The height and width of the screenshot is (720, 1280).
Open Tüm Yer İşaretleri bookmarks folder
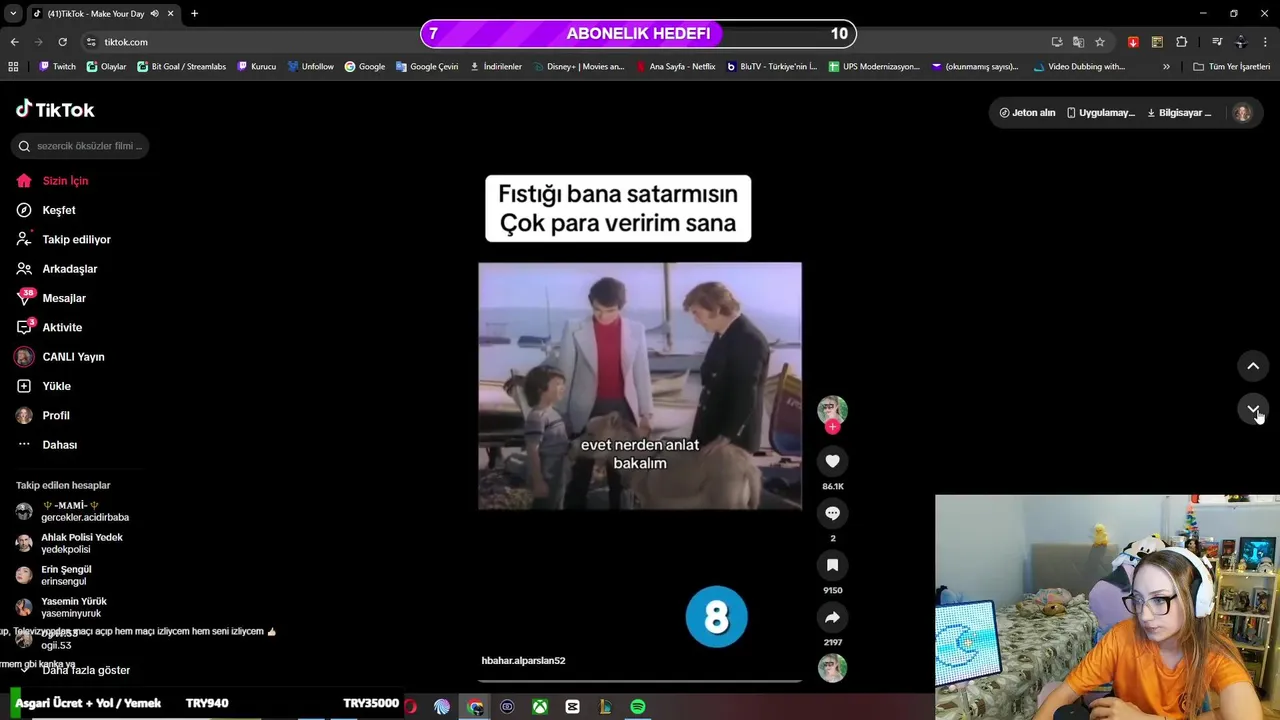click(1232, 67)
